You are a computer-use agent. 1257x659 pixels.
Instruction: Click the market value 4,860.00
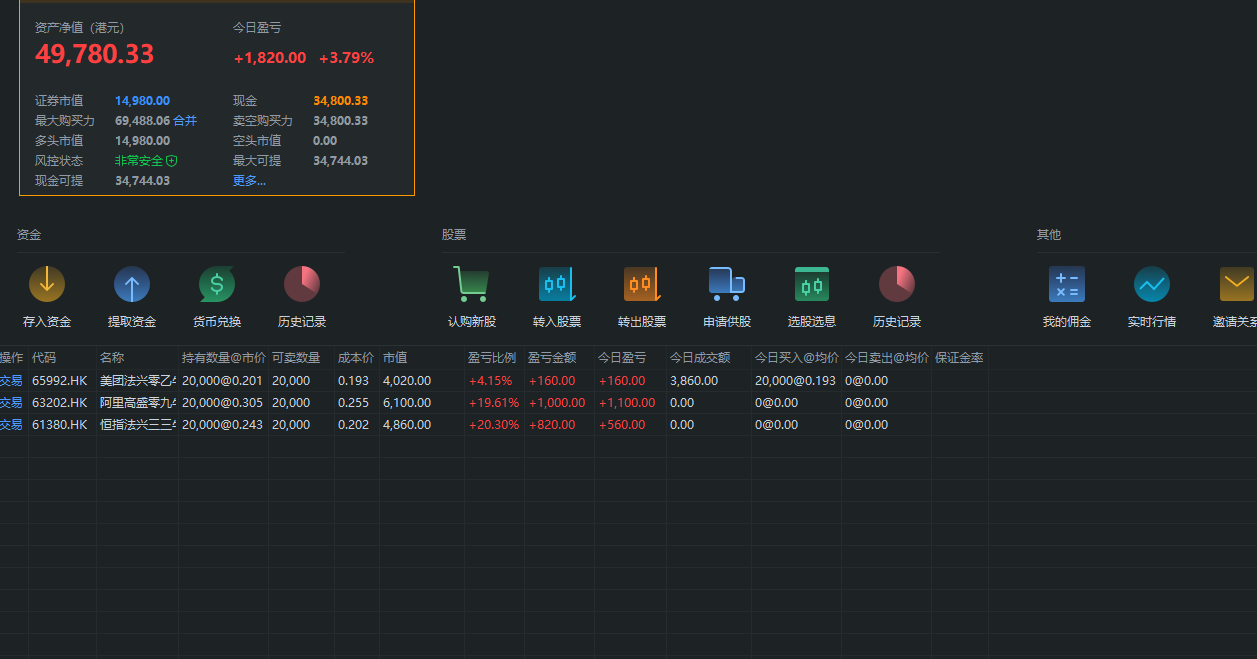pos(407,425)
